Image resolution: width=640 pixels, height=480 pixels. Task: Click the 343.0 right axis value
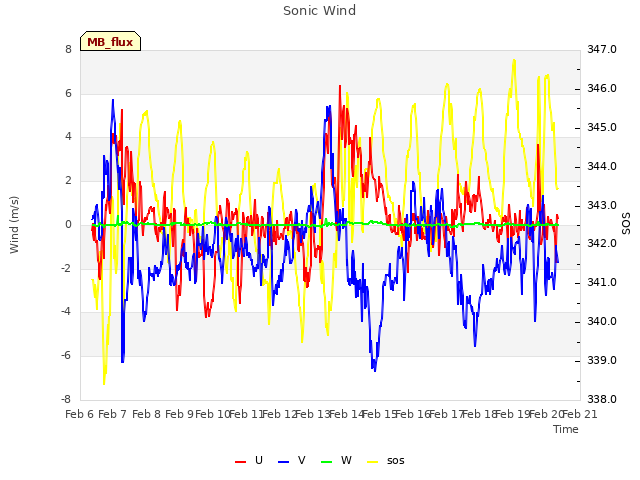pos(602,205)
